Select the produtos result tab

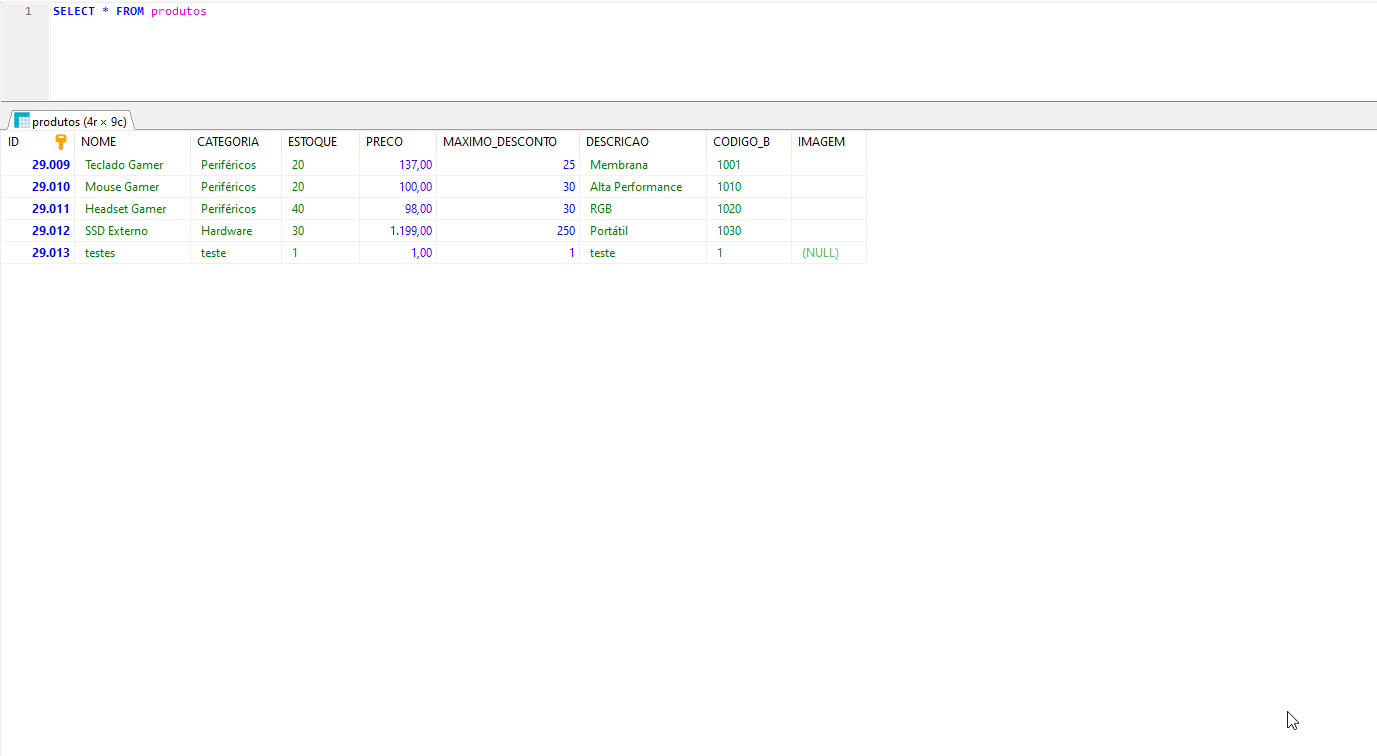tap(71, 121)
